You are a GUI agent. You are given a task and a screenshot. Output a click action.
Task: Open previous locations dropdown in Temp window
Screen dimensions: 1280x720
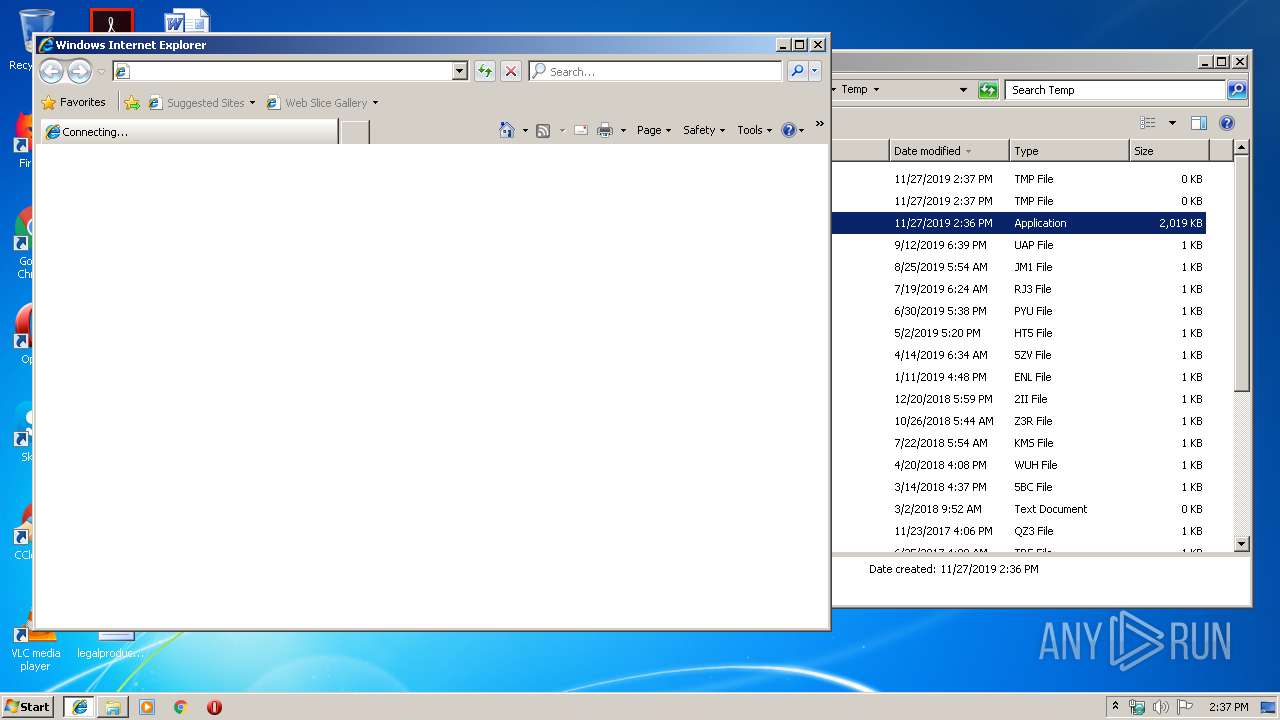[963, 90]
